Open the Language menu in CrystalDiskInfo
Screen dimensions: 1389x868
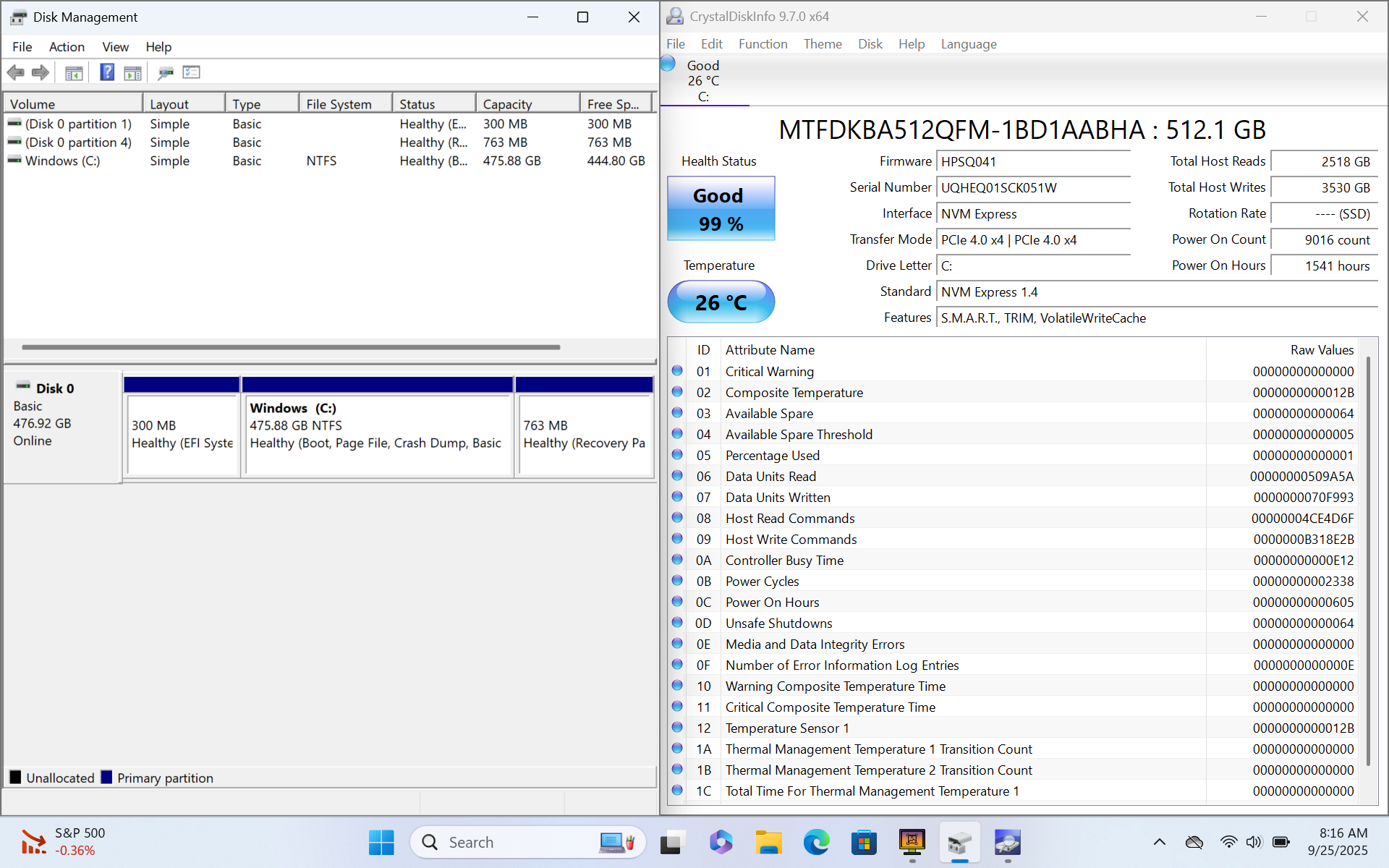pyautogui.click(x=968, y=44)
